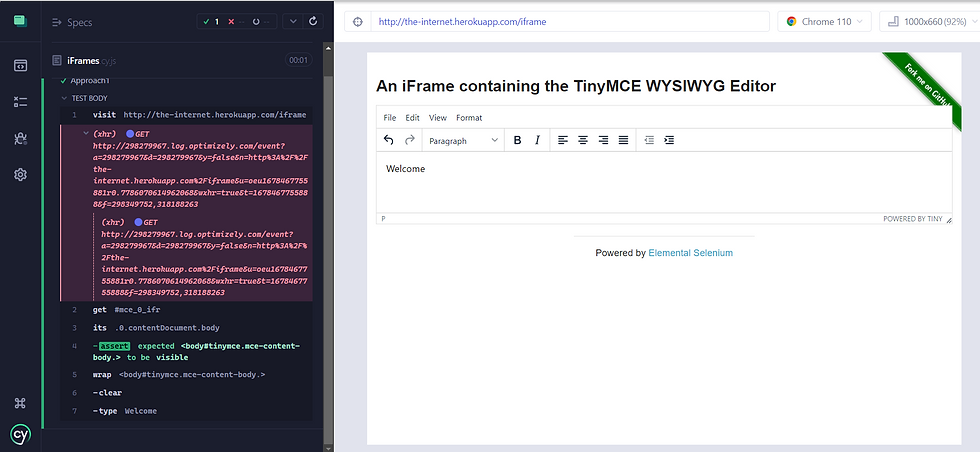Toggle Italic formatting

coord(537,140)
